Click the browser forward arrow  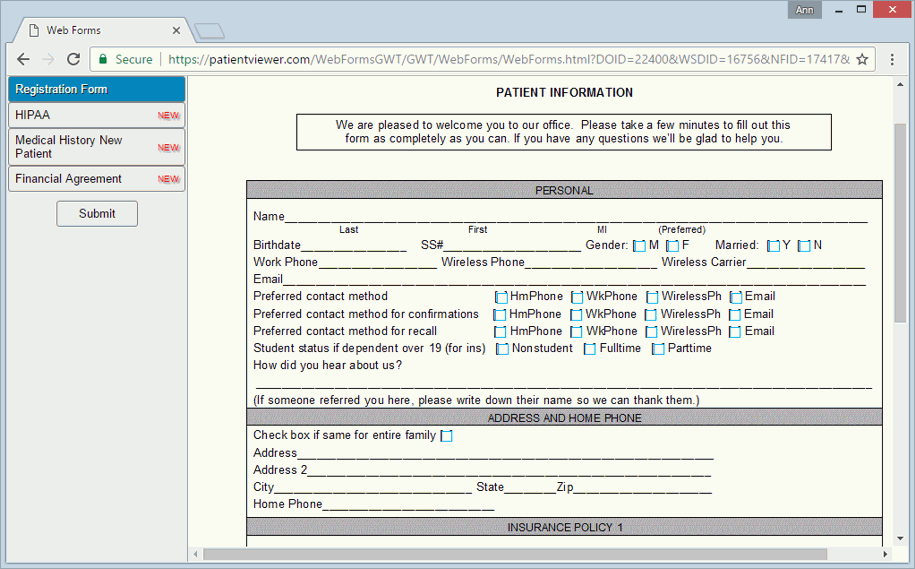click(x=48, y=59)
